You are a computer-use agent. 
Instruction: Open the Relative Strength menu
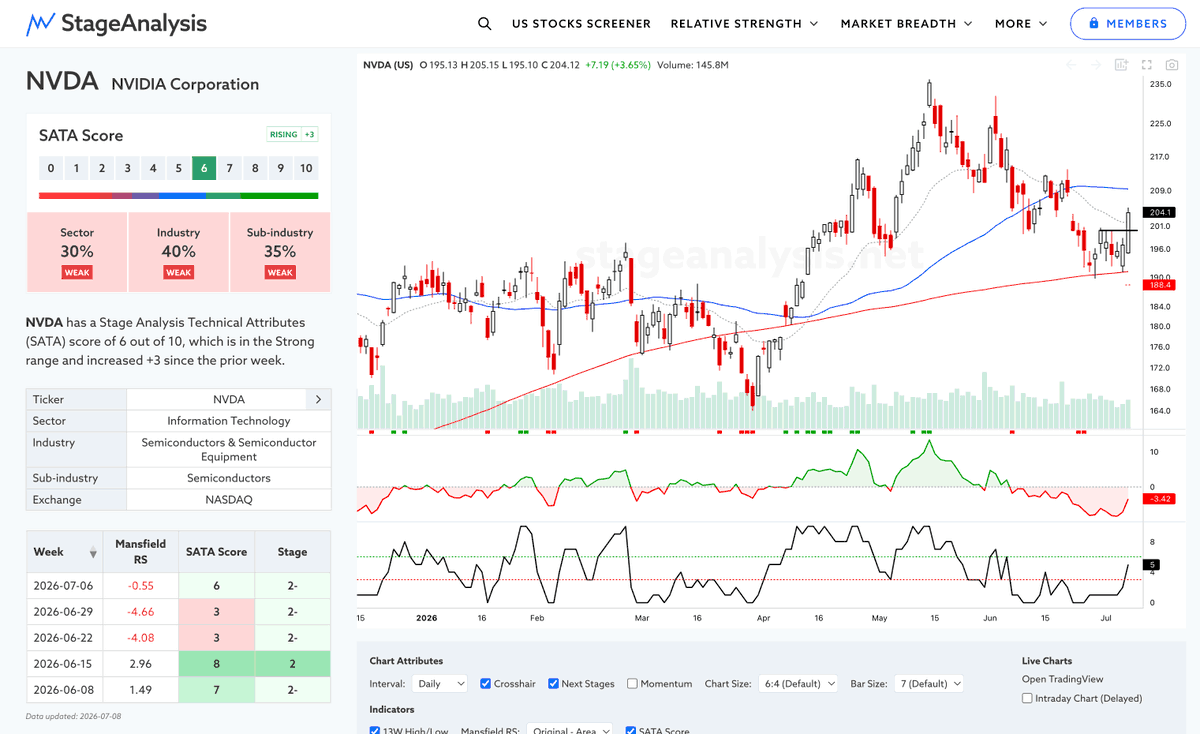[x=744, y=23]
